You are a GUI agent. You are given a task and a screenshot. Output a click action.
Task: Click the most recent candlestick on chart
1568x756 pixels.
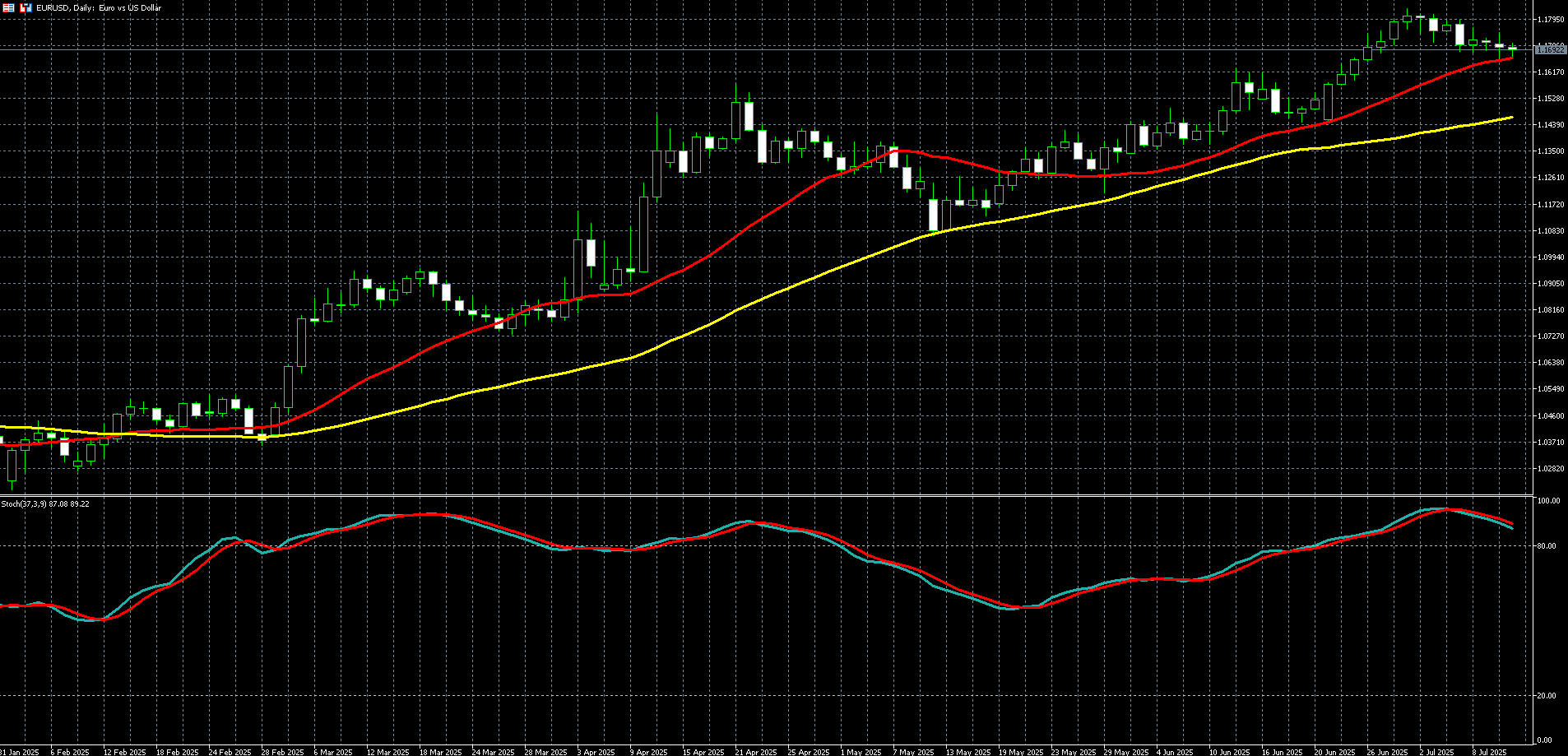1512,49
